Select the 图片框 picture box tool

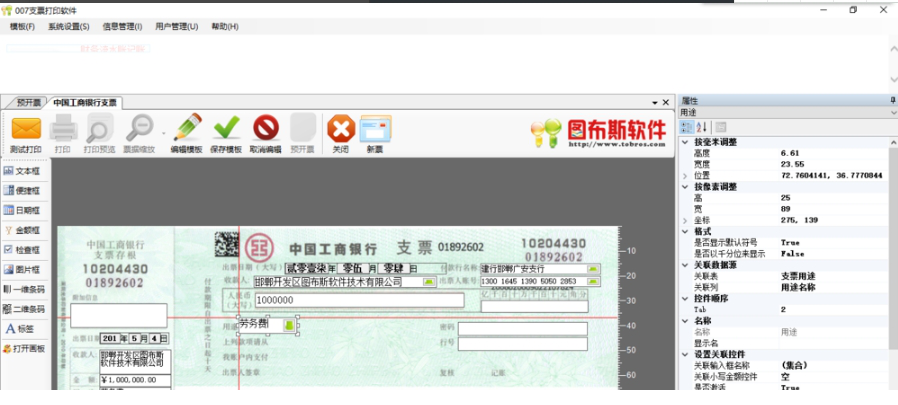point(22,269)
